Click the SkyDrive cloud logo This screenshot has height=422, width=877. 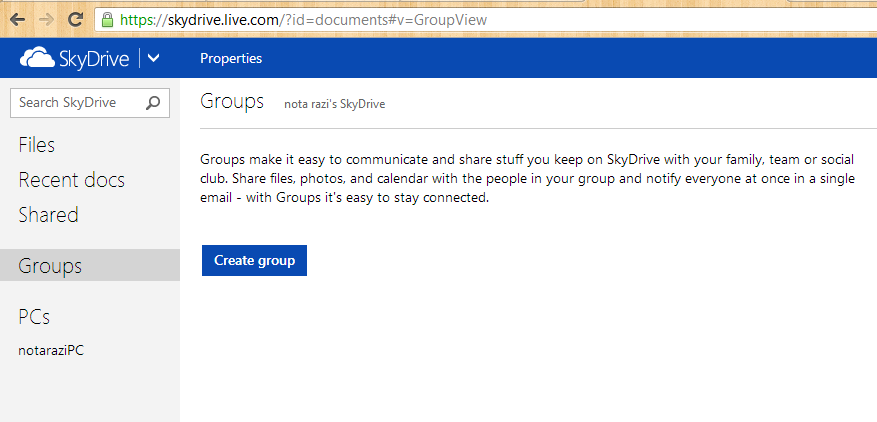click(x=37, y=58)
